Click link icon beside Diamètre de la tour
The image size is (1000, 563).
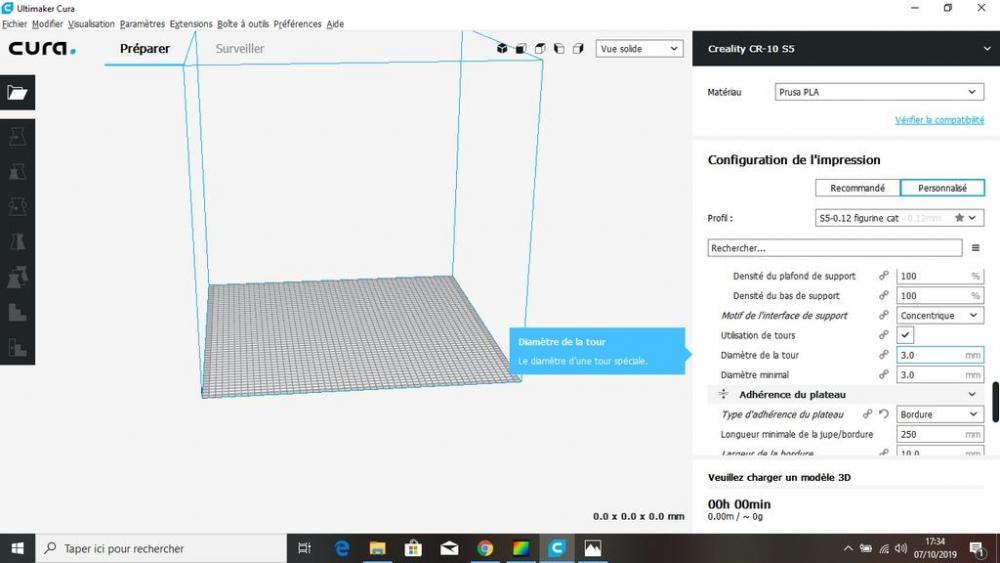[883, 355]
